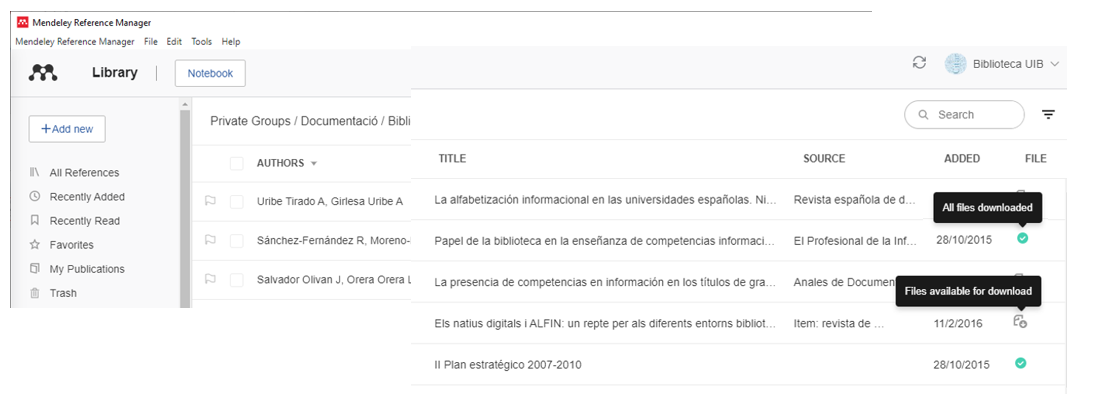Open the Notebook button
1099x394 pixels.
point(210,73)
